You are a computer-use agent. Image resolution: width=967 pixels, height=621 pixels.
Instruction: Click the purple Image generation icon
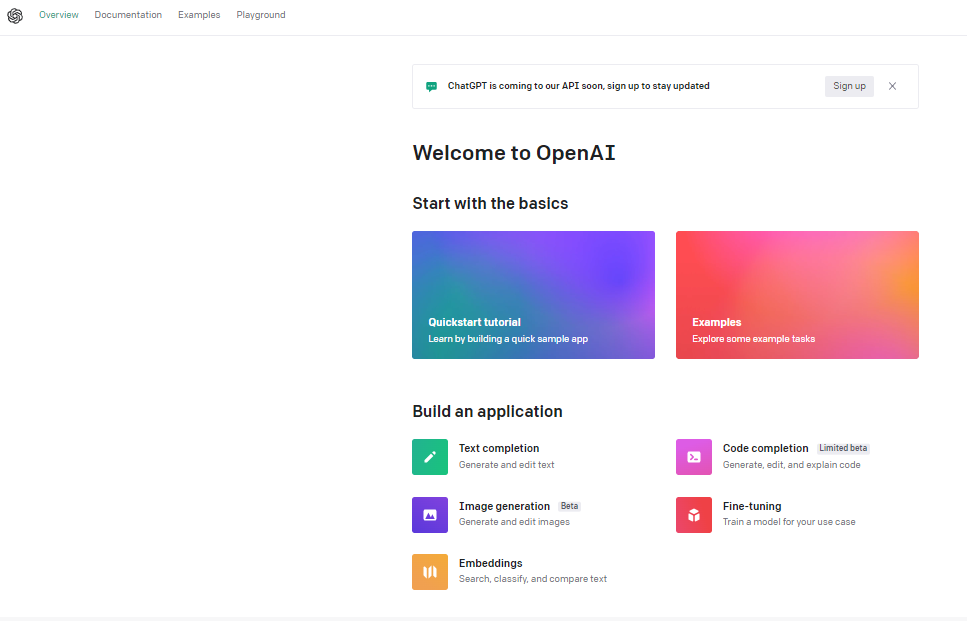(430, 515)
